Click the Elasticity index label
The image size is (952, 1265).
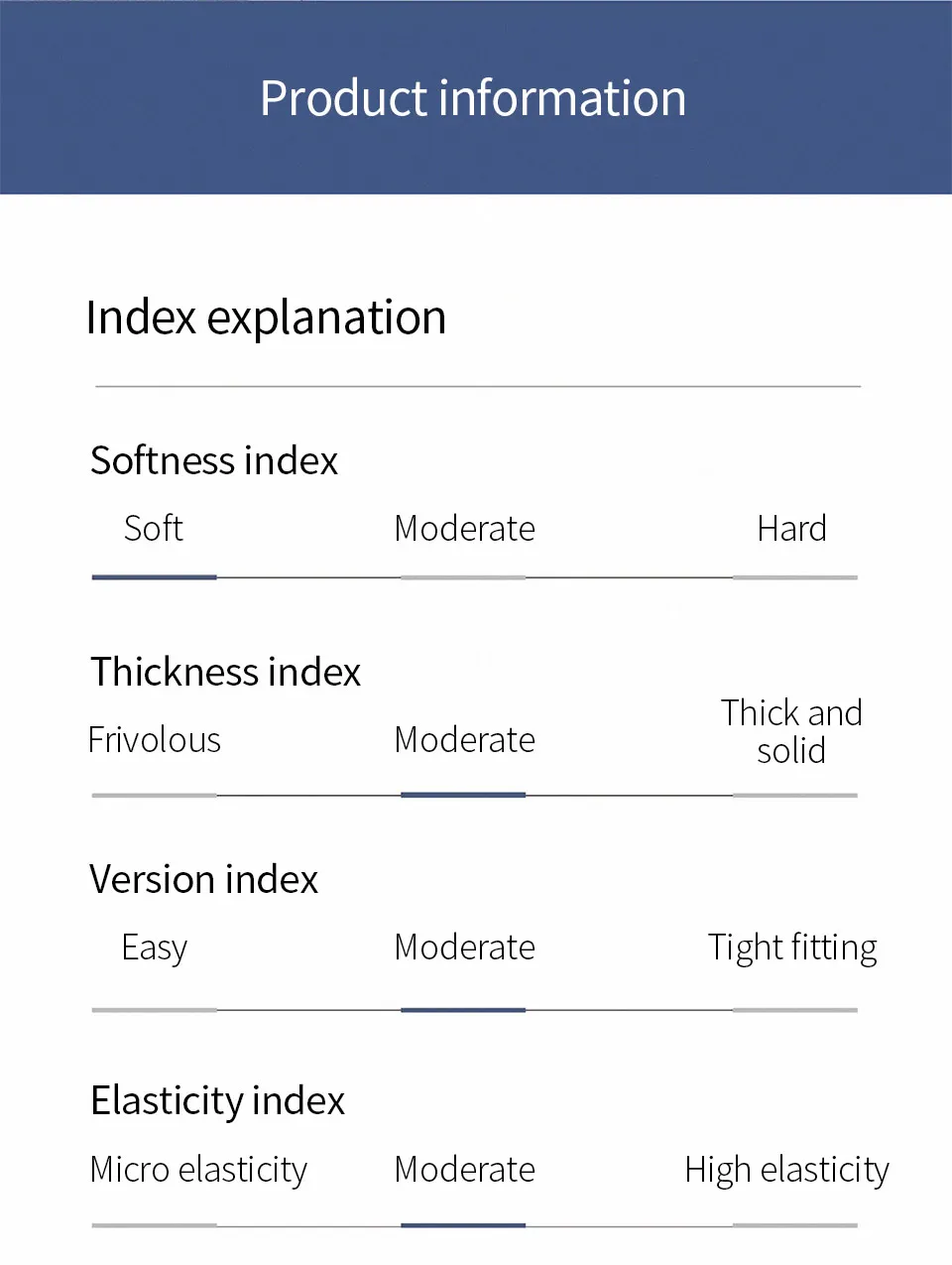[217, 1100]
